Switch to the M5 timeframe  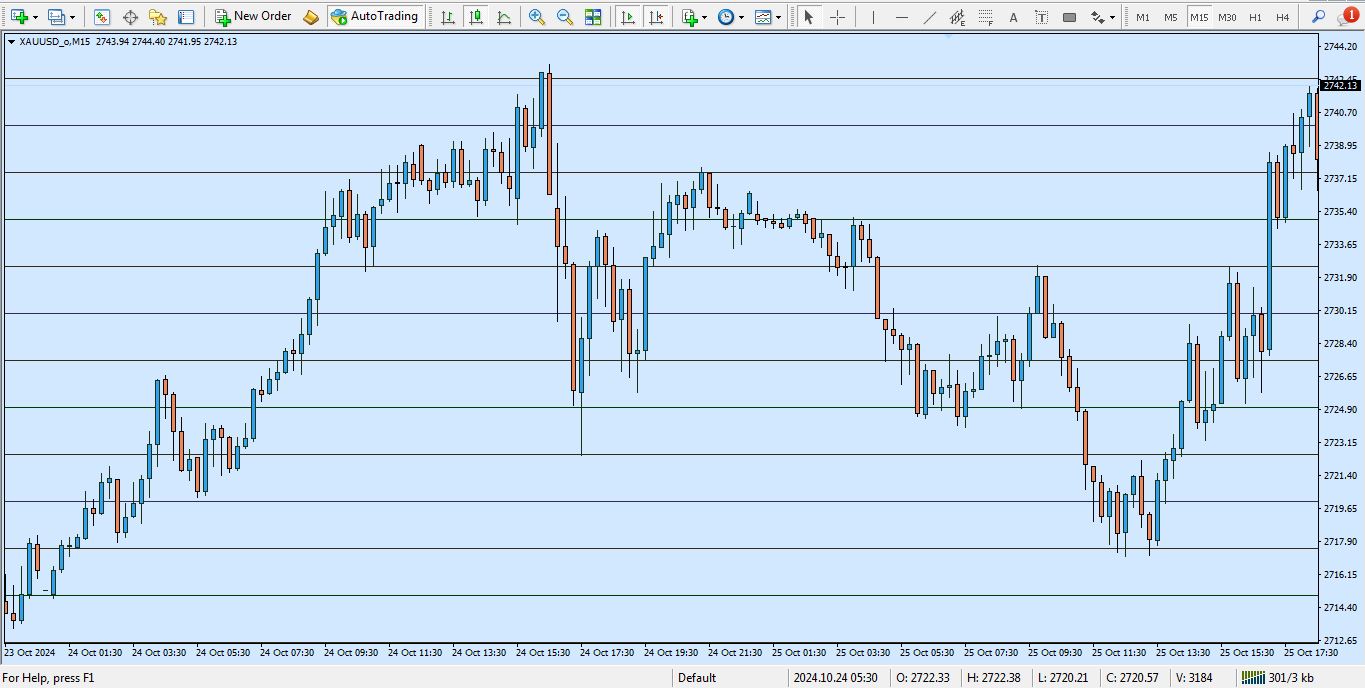(x=1171, y=17)
